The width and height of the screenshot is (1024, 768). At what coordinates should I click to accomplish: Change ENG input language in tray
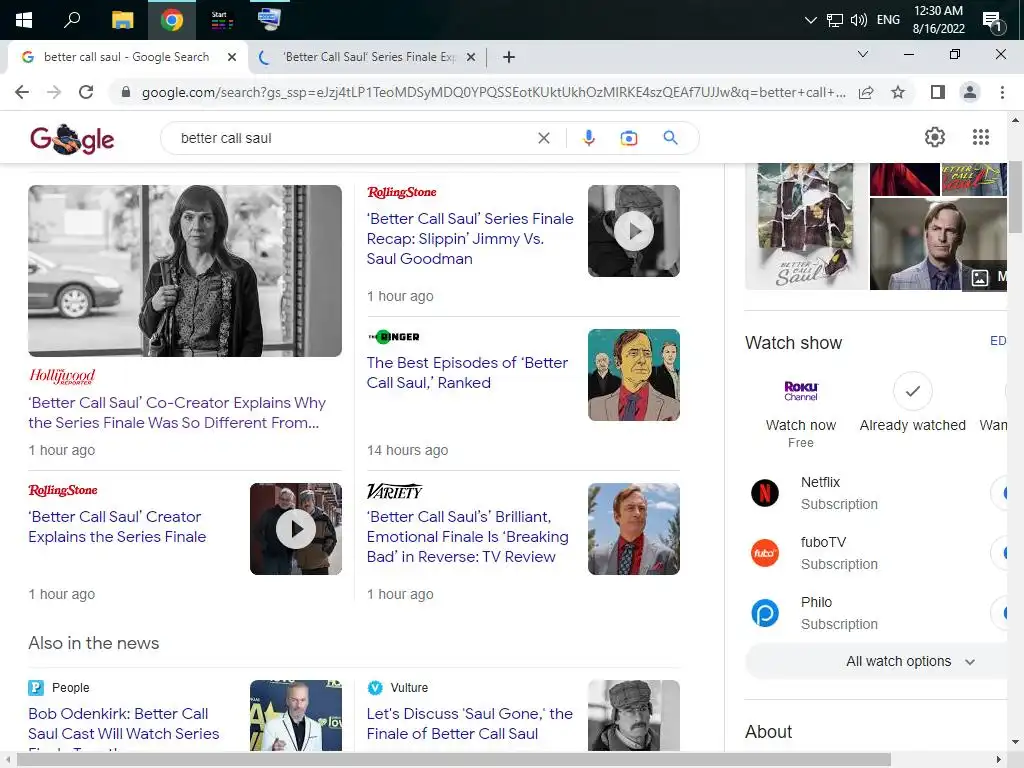click(888, 20)
